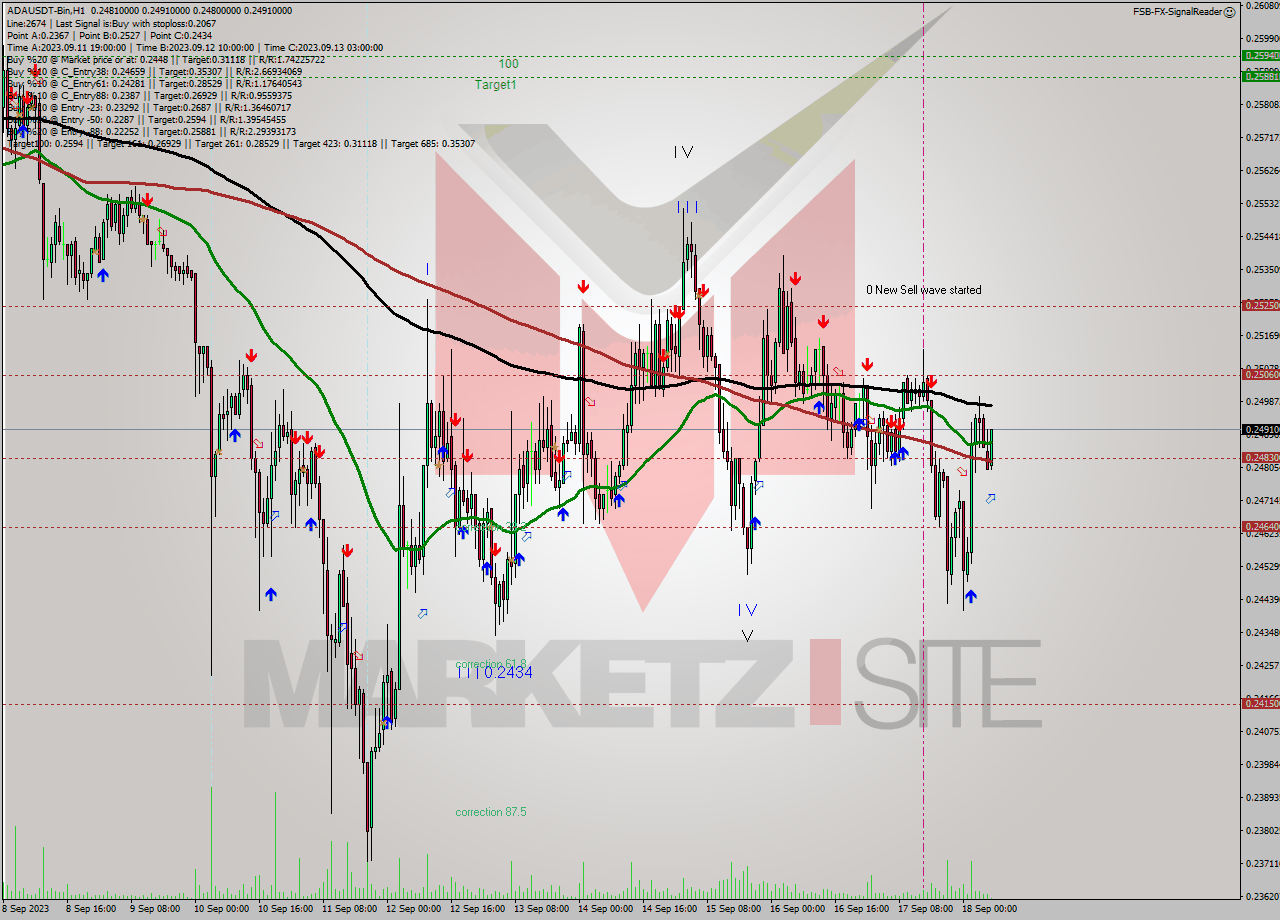Viewport: 1280px width, 920px height.
Task: Click the red 0.24150 price tag
Action: click(x=1260, y=703)
